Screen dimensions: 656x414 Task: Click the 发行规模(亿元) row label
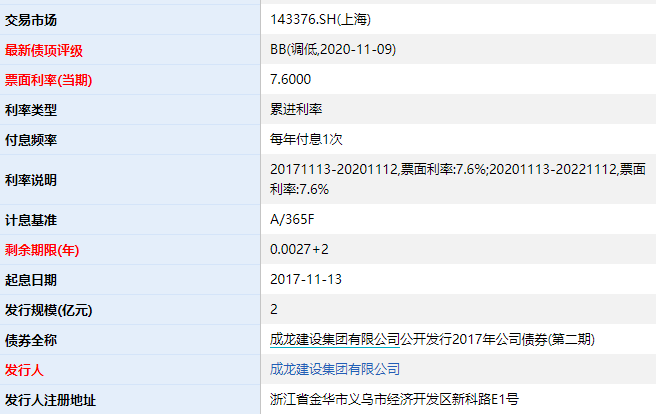pos(46,309)
